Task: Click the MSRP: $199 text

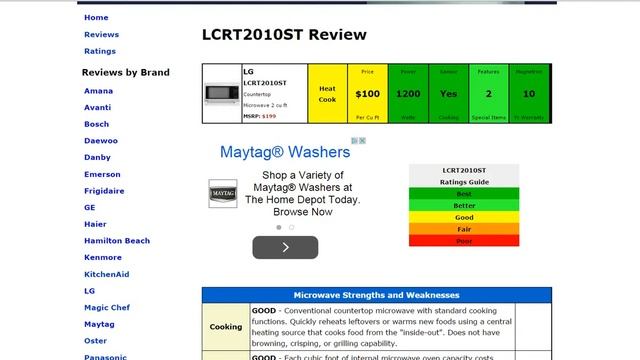Action: pos(260,116)
